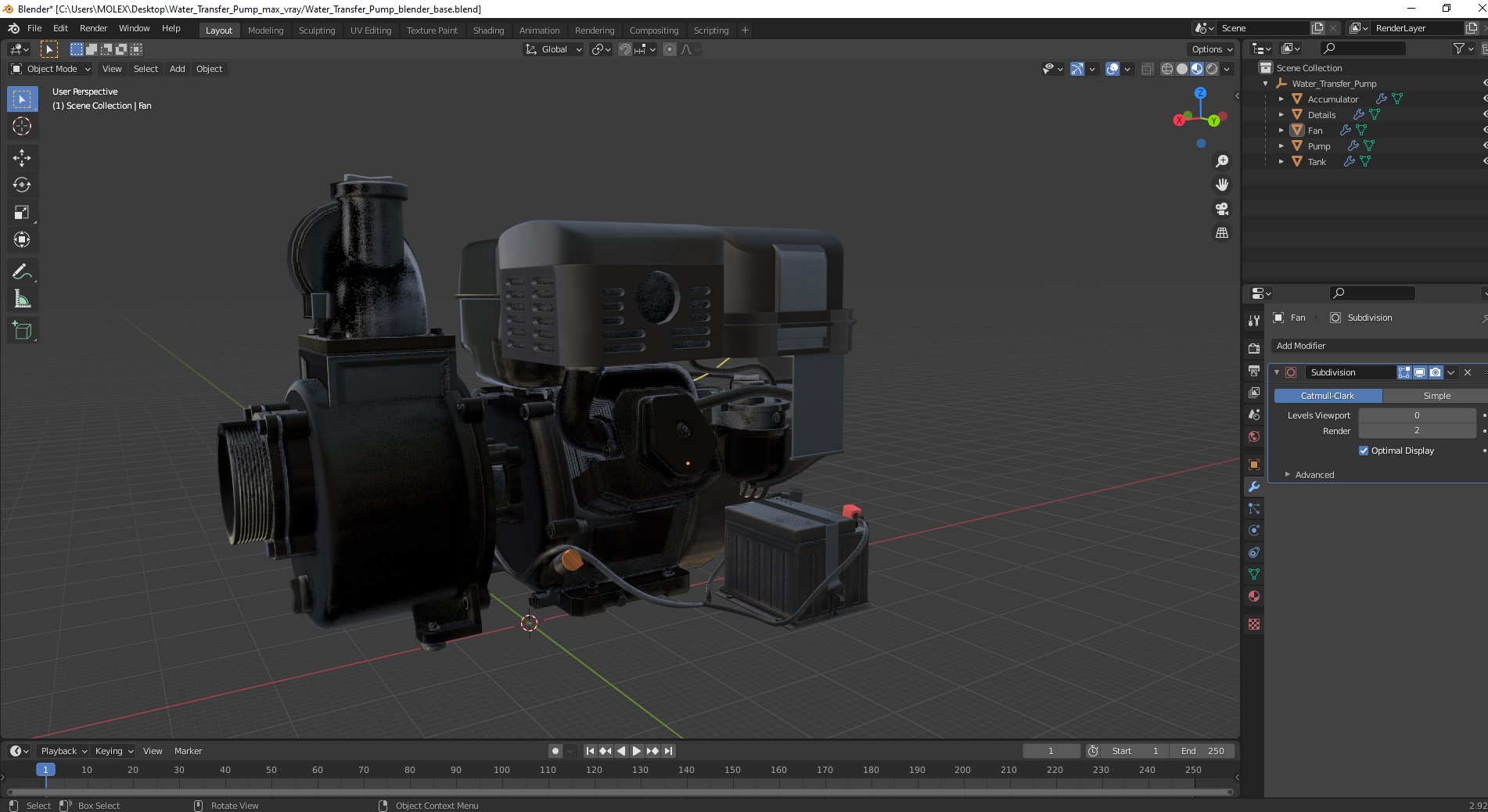Remove the Subdivision modifier

[1468, 372]
